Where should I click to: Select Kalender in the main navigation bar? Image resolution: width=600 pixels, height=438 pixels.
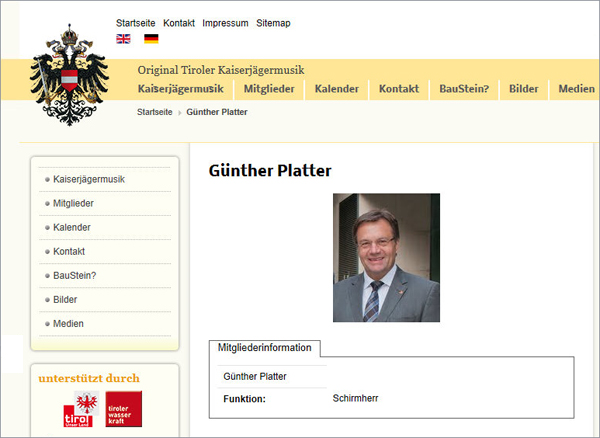337,89
